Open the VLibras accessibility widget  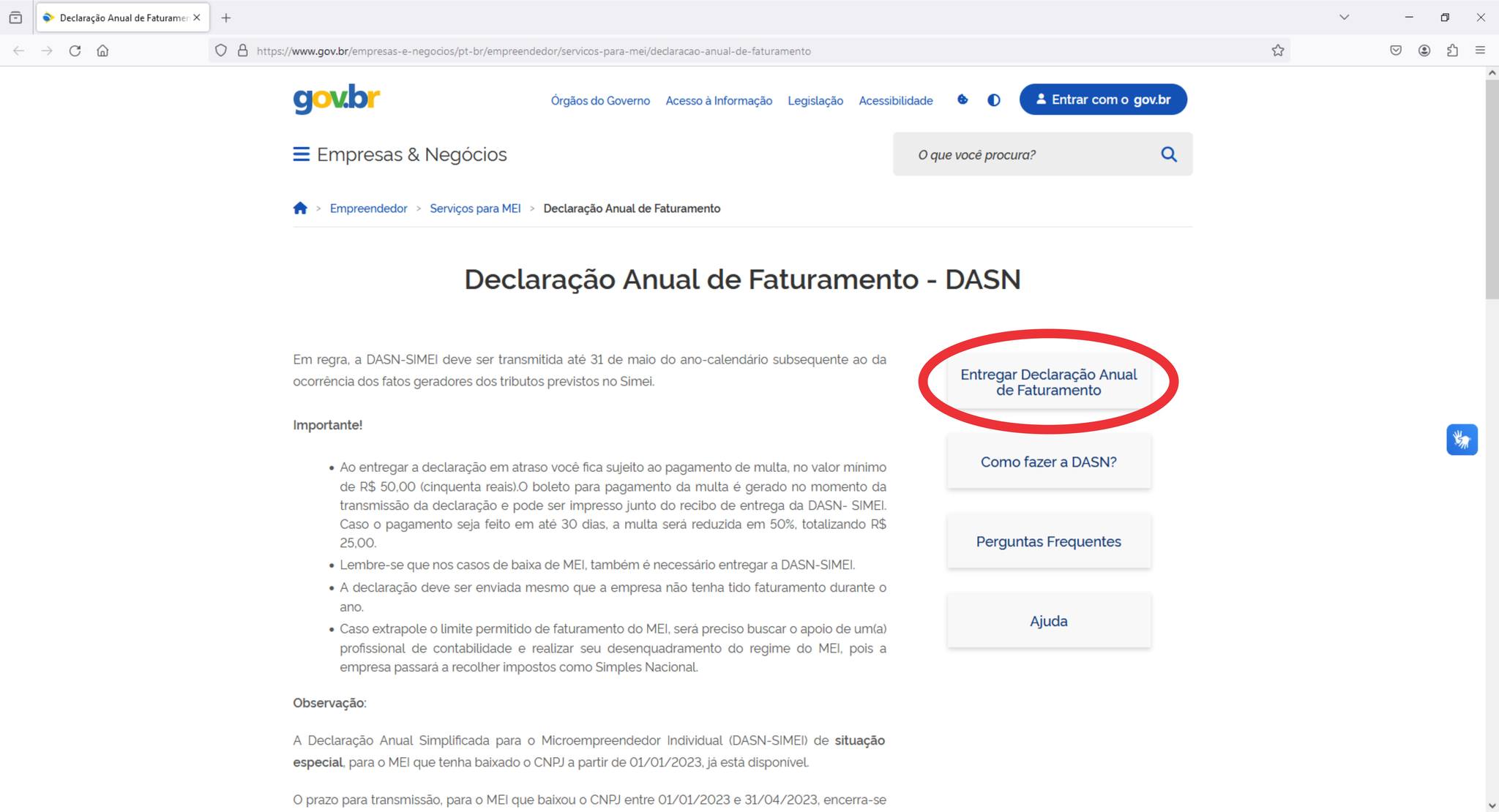pos(1461,440)
